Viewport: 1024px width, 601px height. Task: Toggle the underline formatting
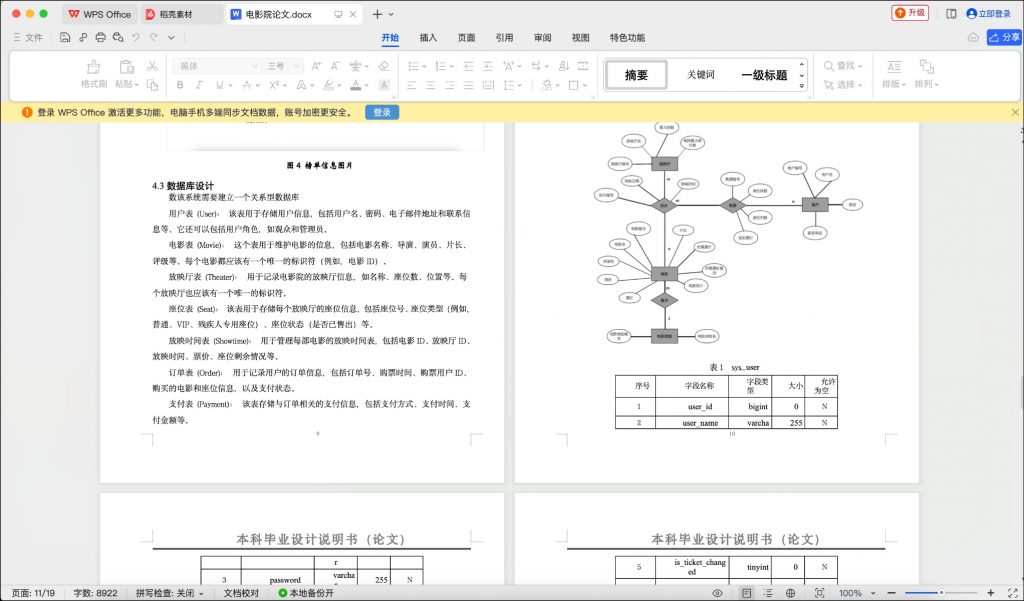click(218, 85)
